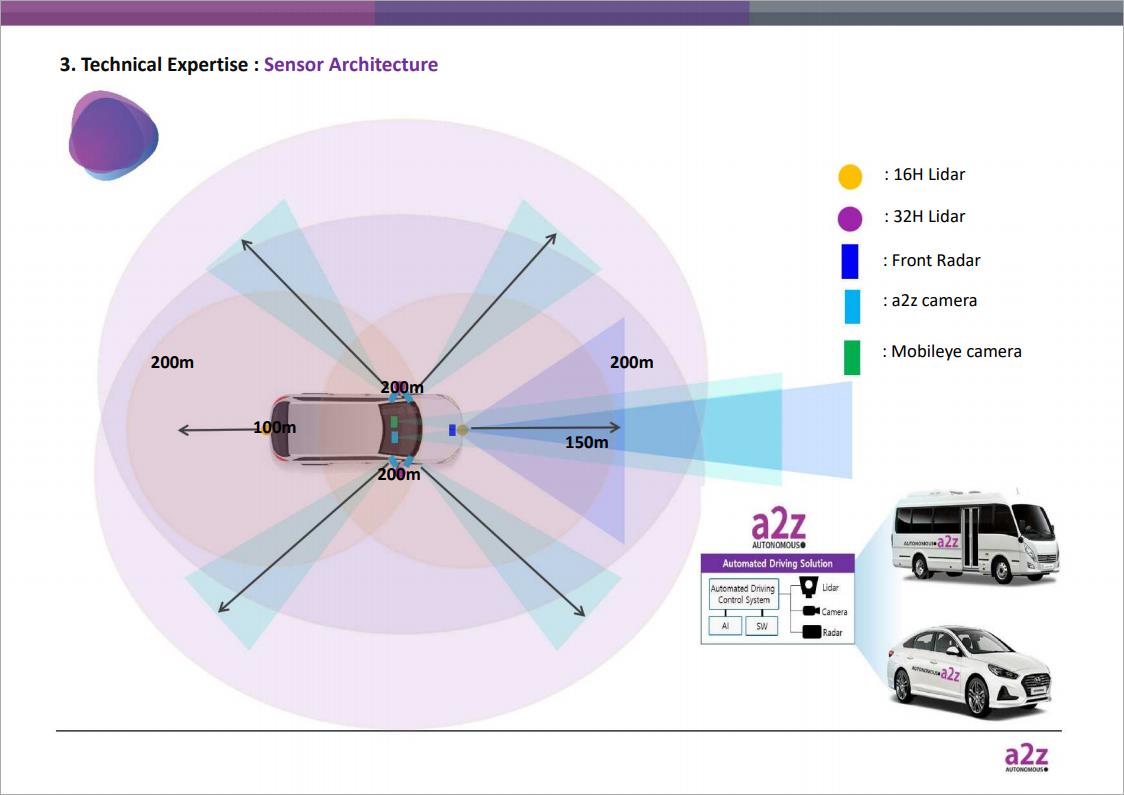Screen dimensions: 1124x795
Task: Click the light blue camera marker on windshield
Action: click(x=394, y=437)
